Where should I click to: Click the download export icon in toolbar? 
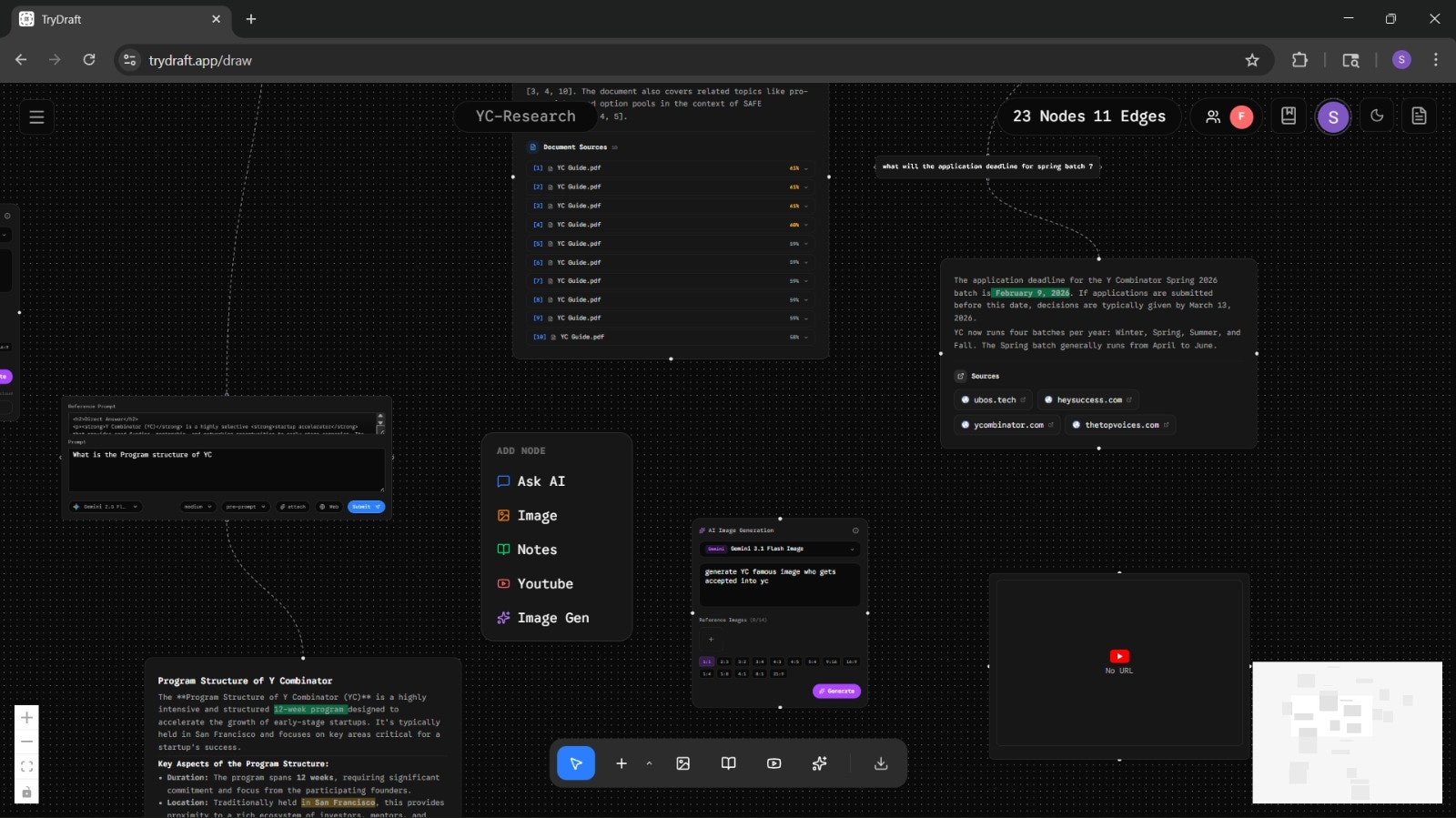pos(881,763)
